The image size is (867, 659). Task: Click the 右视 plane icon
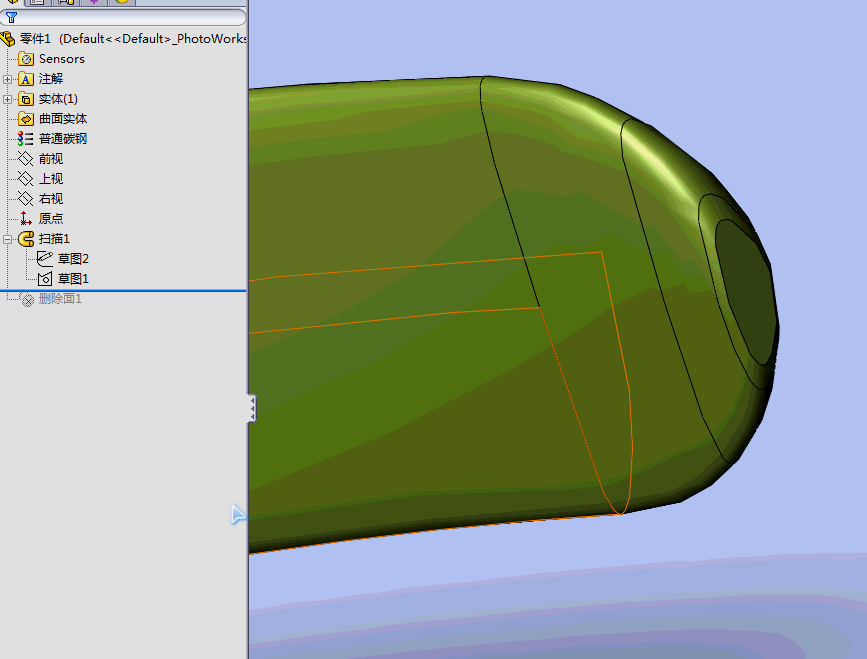tap(25, 198)
